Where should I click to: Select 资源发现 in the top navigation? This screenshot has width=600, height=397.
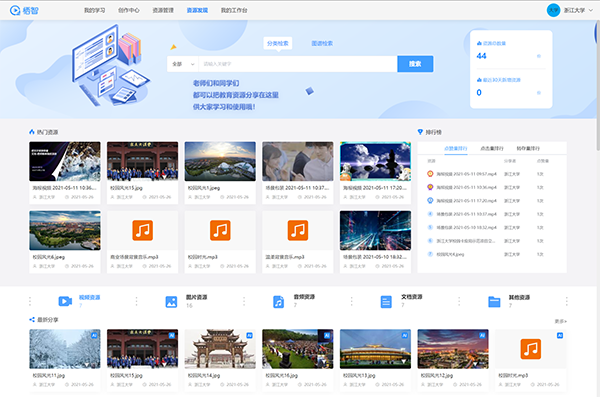[x=197, y=10]
